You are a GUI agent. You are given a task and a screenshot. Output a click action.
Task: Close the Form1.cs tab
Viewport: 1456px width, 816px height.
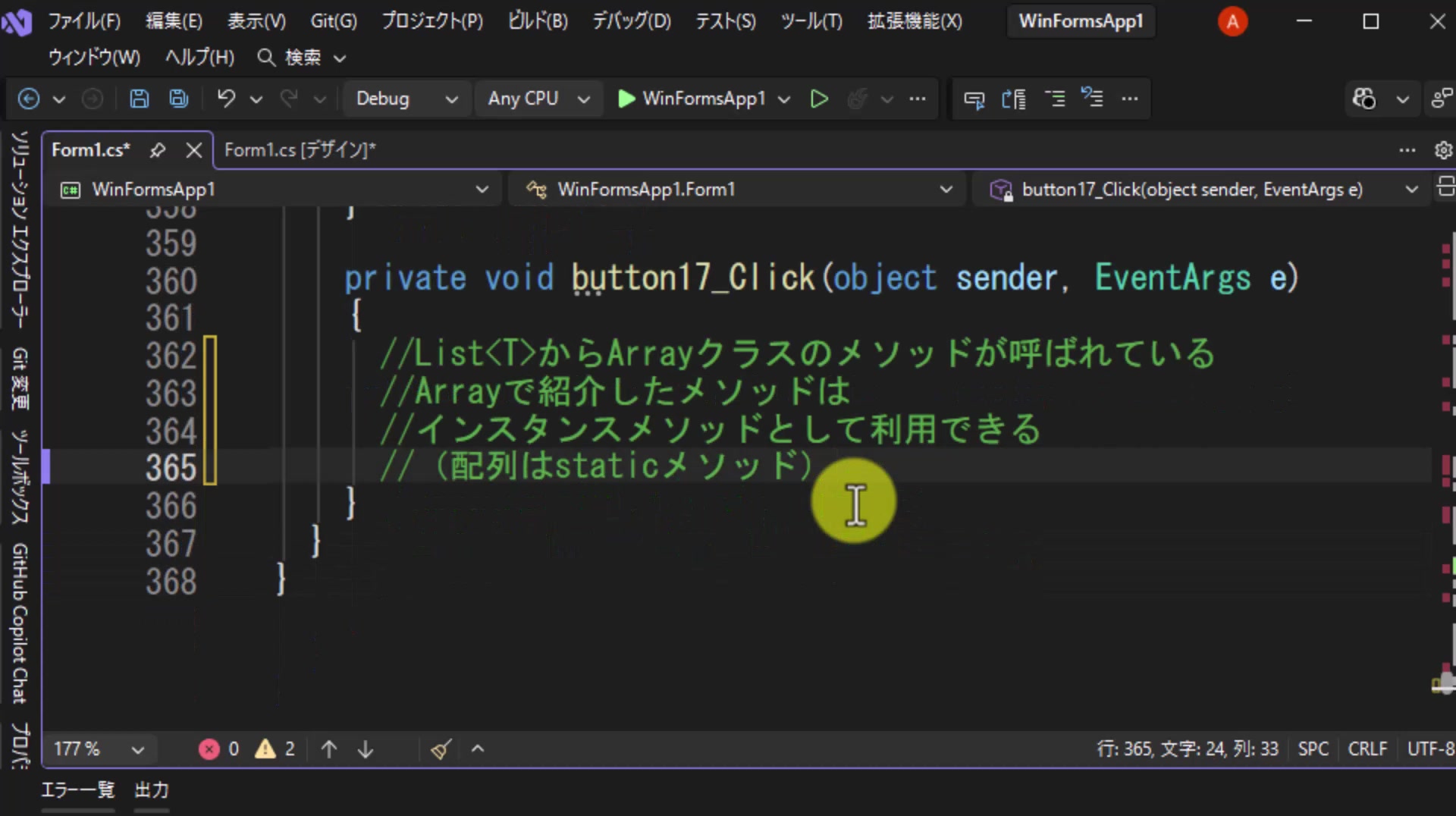(x=194, y=150)
